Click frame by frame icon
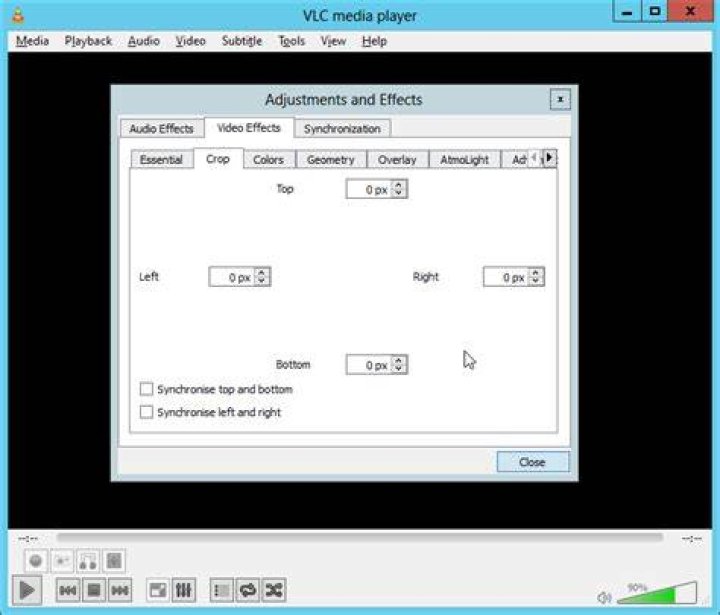 coord(114,560)
